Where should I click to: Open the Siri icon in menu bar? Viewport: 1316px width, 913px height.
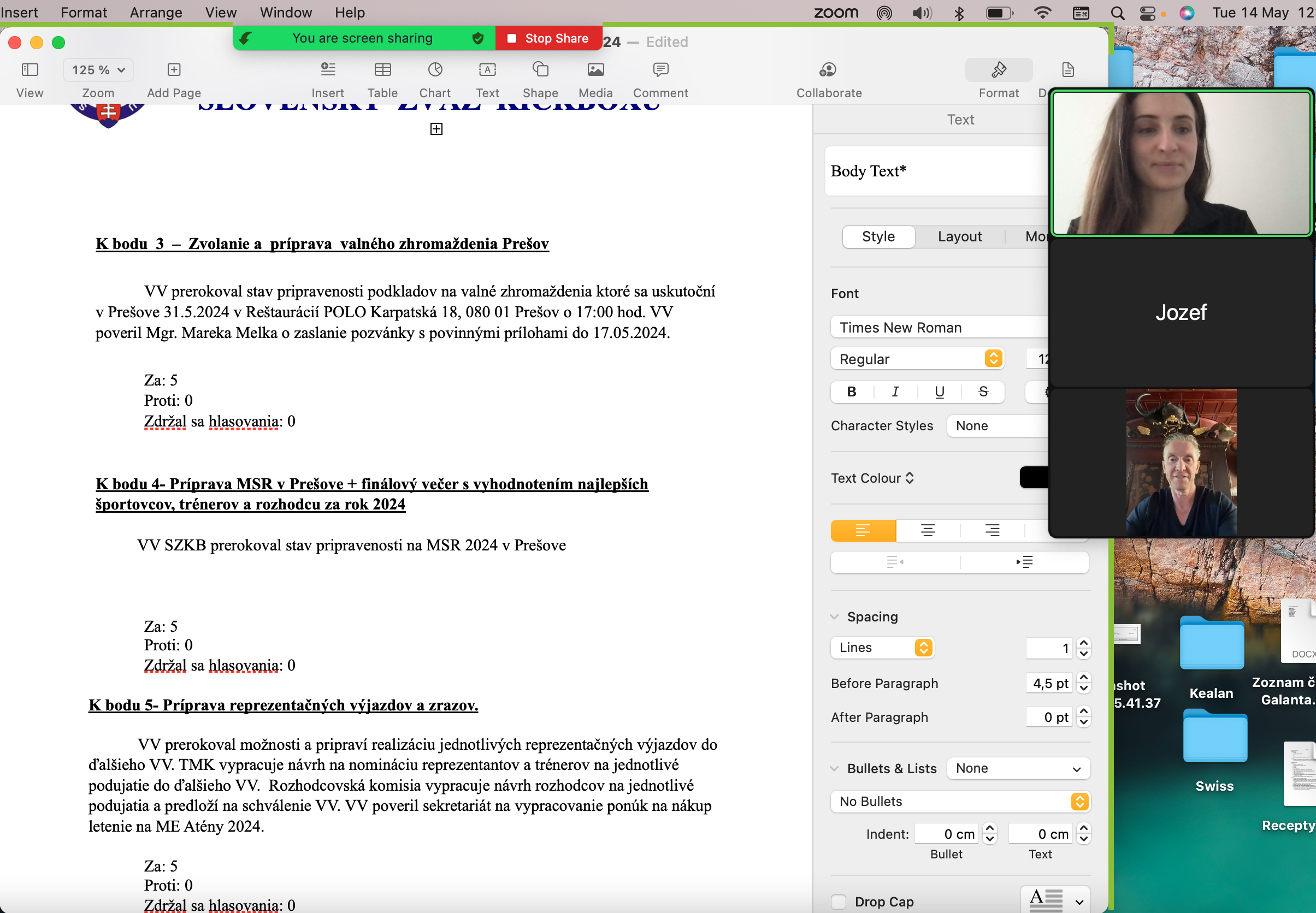coord(1187,13)
